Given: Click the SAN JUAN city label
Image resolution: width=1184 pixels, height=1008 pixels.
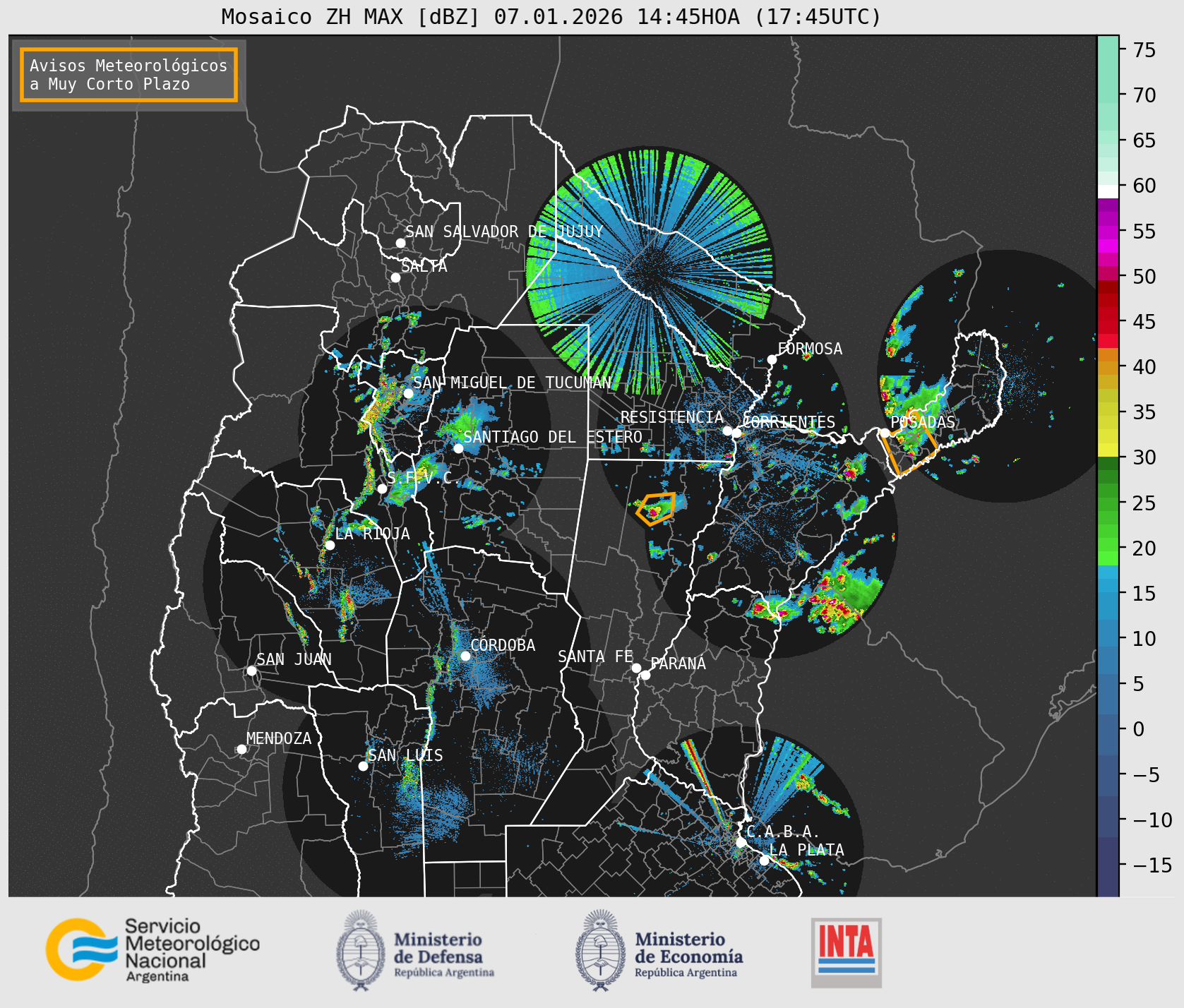Looking at the screenshot, I should 294,659.
